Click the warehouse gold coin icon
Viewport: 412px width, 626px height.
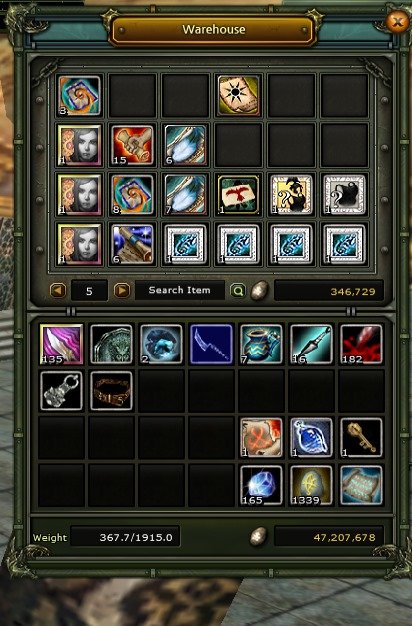(x=259, y=290)
